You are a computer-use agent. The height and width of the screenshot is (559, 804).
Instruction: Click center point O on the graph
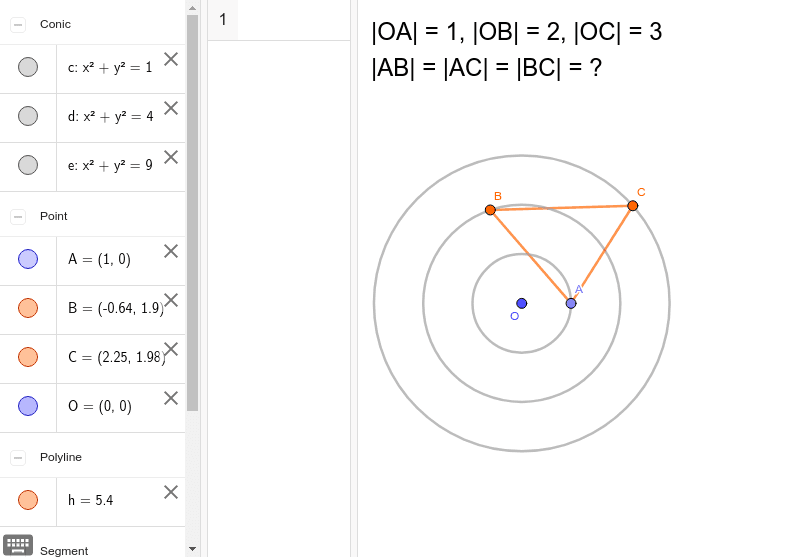[x=522, y=304]
